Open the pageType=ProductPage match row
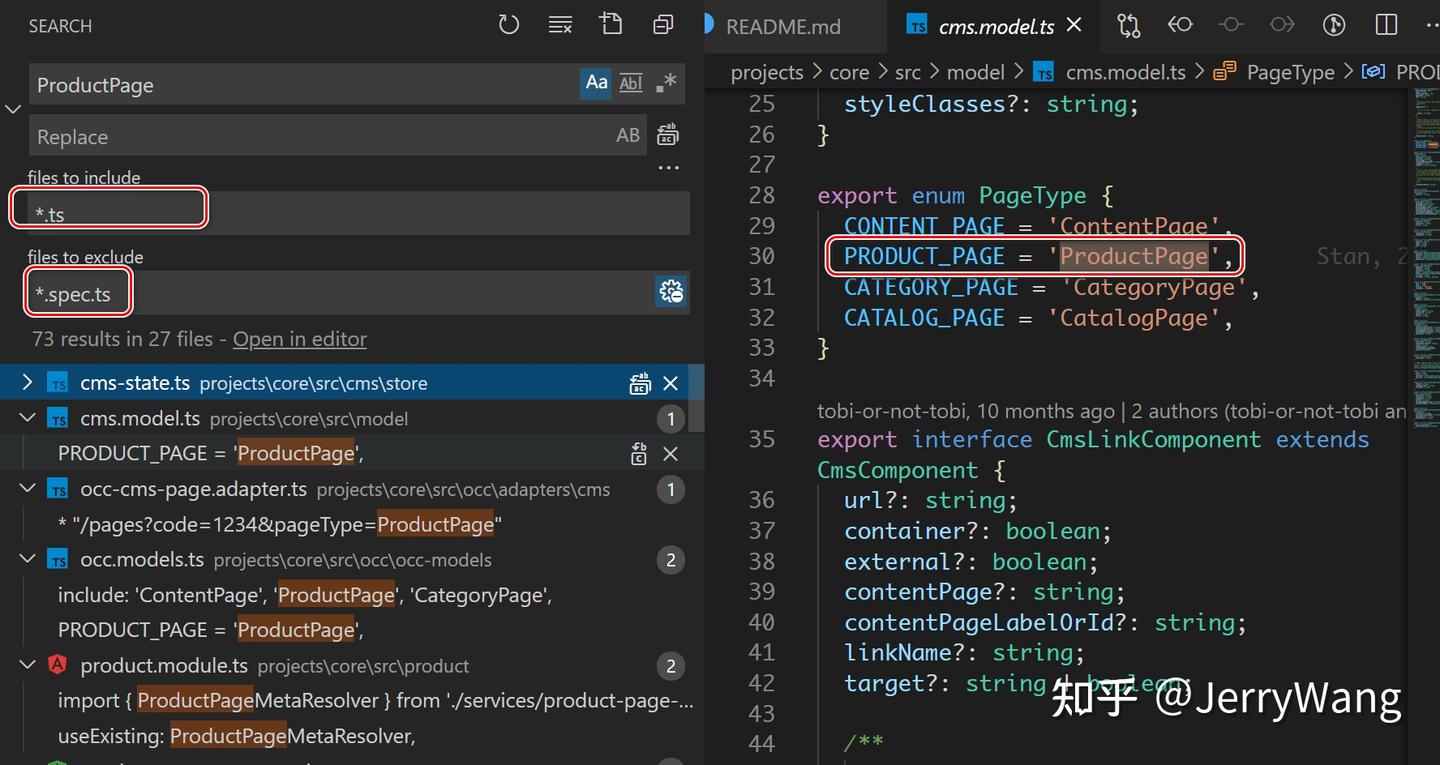This screenshot has height=765, width=1440. 352,525
